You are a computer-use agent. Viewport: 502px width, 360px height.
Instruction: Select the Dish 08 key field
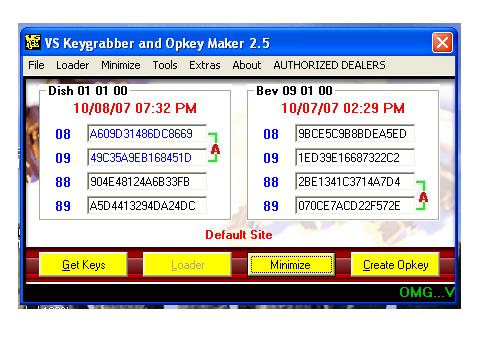tap(147, 134)
